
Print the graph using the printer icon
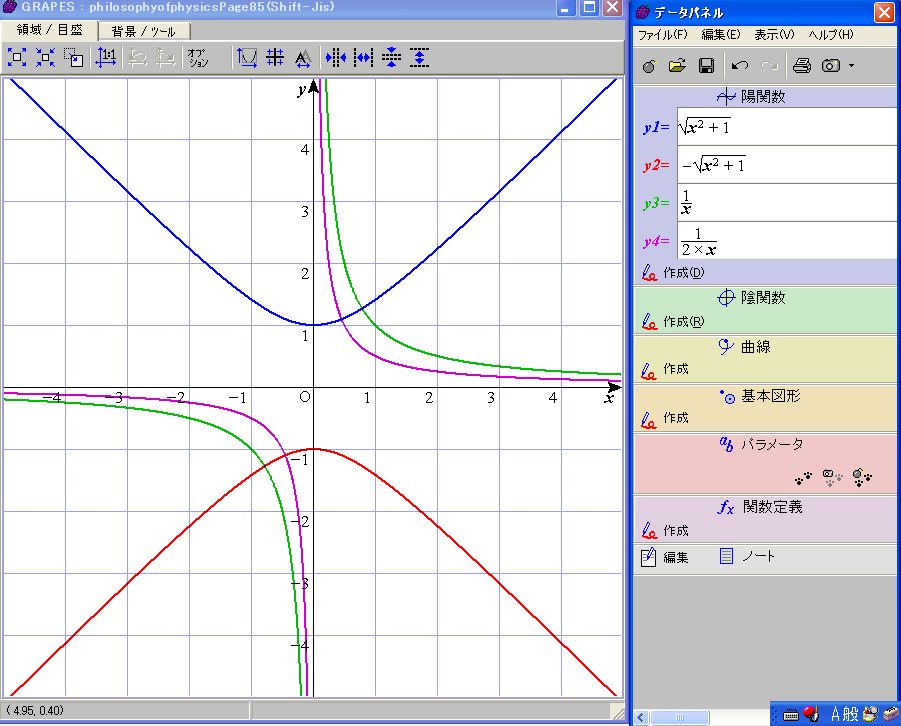tap(801, 66)
